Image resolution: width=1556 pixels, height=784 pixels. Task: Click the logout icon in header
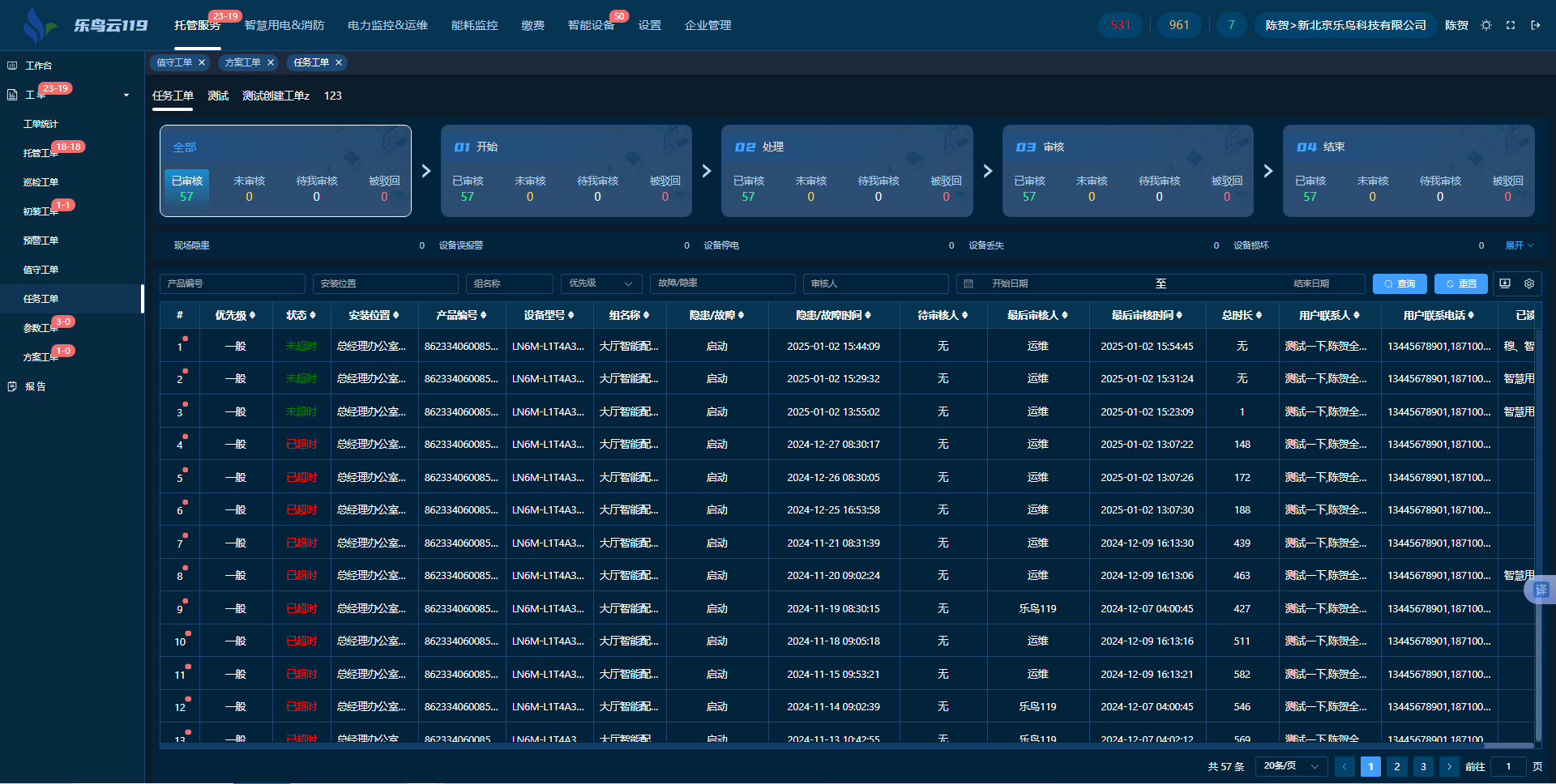click(1535, 25)
